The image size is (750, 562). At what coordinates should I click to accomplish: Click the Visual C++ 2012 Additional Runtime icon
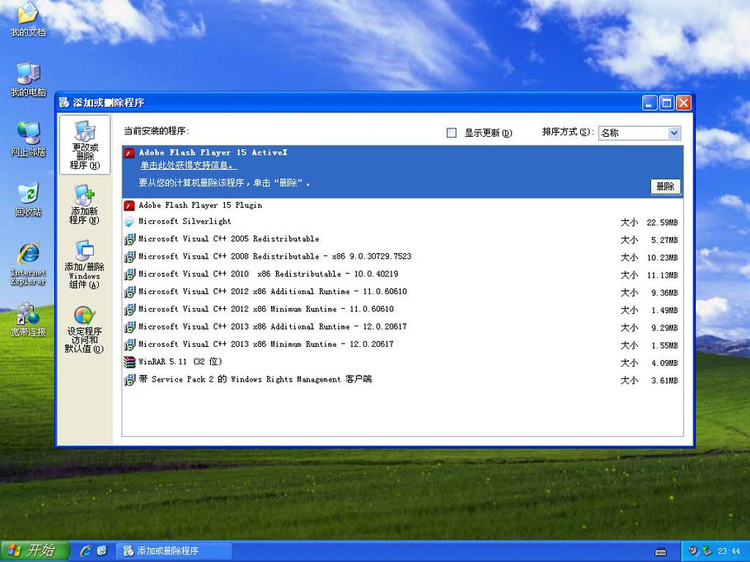(x=129, y=292)
